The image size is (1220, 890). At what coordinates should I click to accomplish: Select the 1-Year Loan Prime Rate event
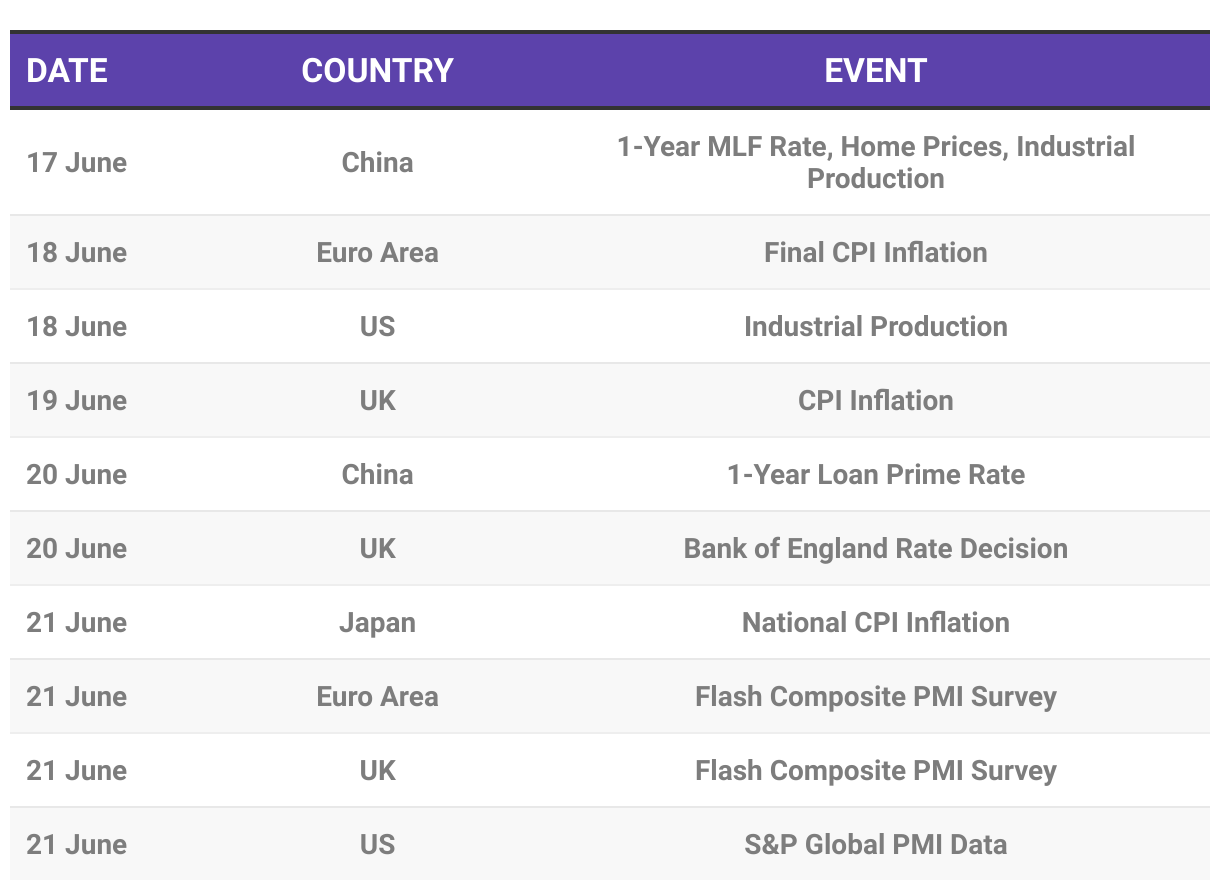pos(875,474)
